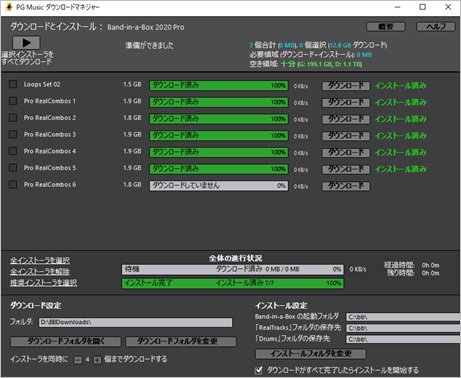This screenshot has height=378, width=461.
Task: Click ダウンロード button for Pro RealCombos 4
Action: point(346,152)
